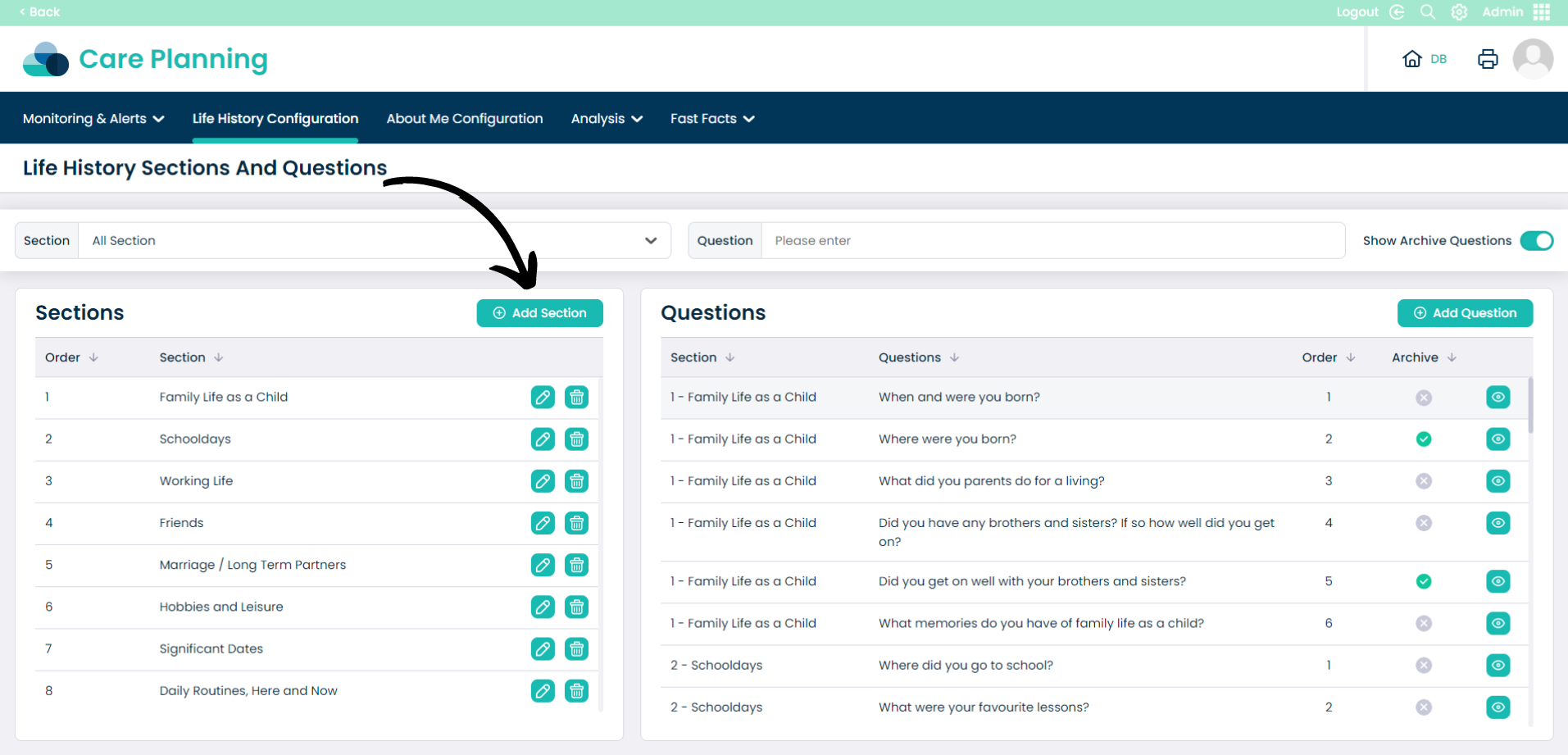Image resolution: width=1568 pixels, height=755 pixels.
Task: Delete the Marriage / Long Term Partners section
Action: [x=577, y=565]
